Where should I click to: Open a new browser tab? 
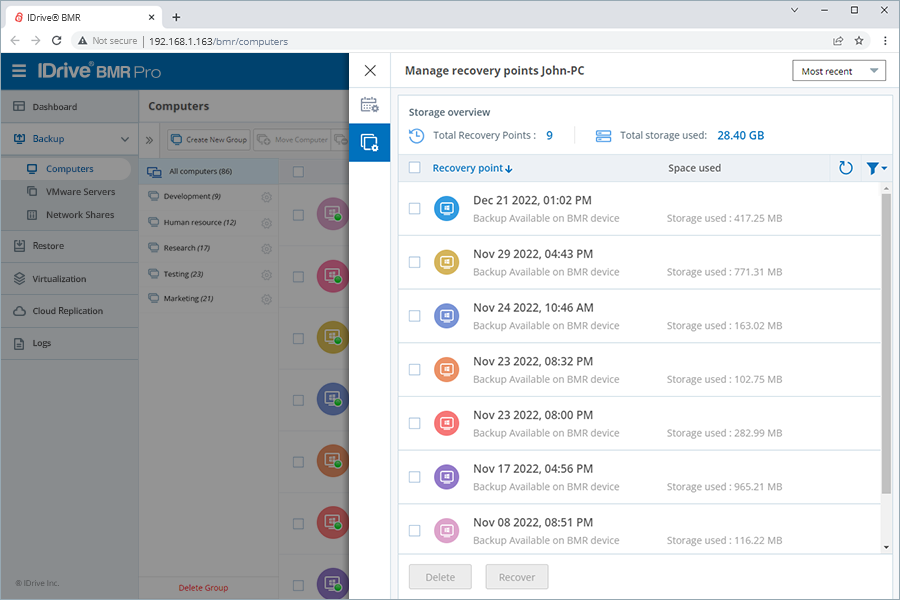pos(176,17)
